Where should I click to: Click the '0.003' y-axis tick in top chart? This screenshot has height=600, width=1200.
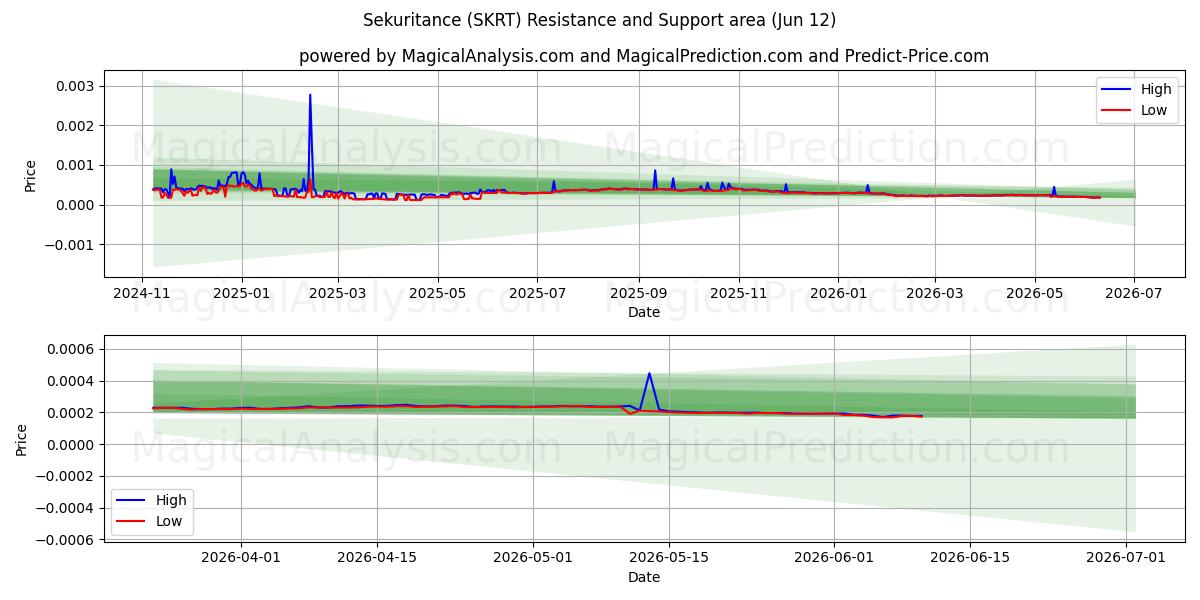(x=76, y=86)
